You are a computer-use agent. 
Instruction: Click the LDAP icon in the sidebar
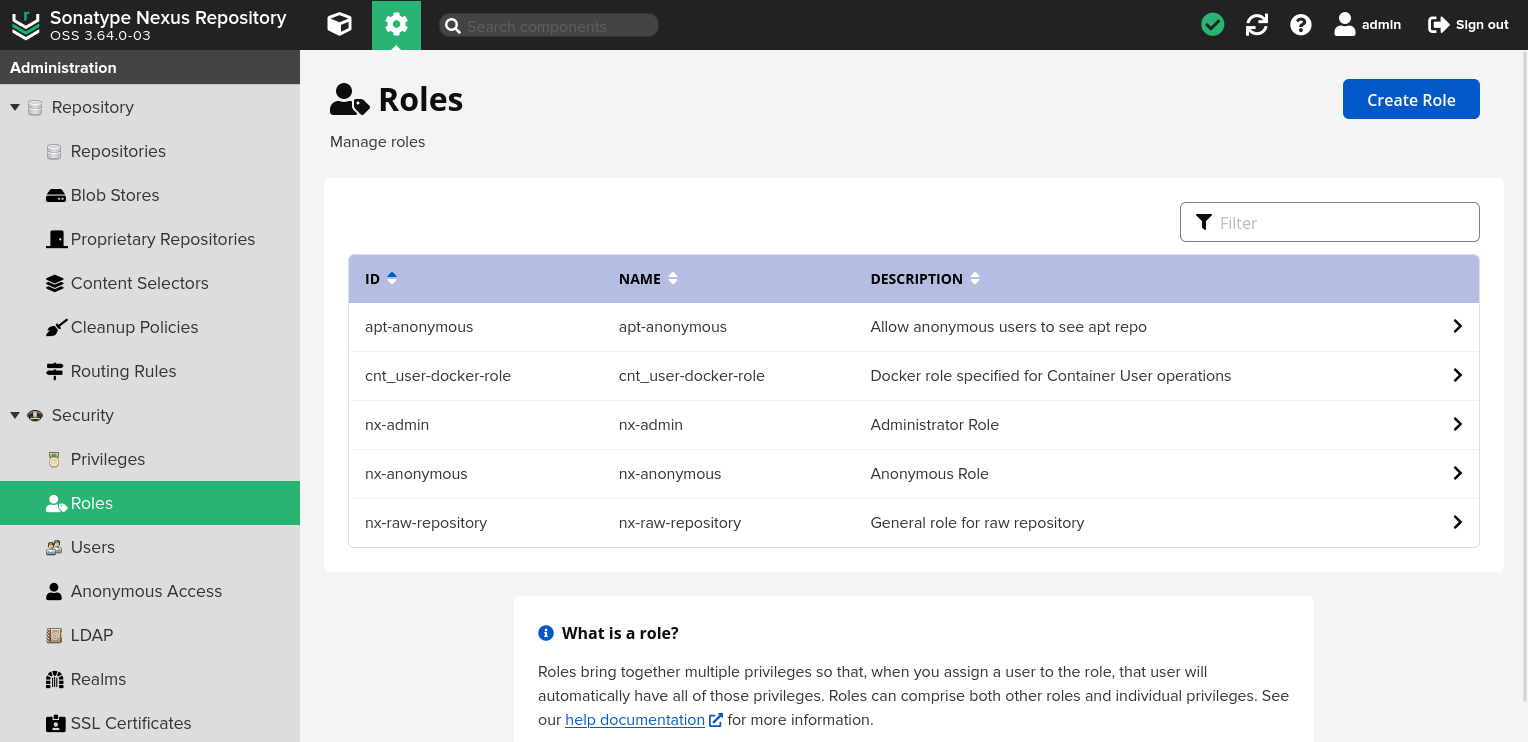point(53,635)
